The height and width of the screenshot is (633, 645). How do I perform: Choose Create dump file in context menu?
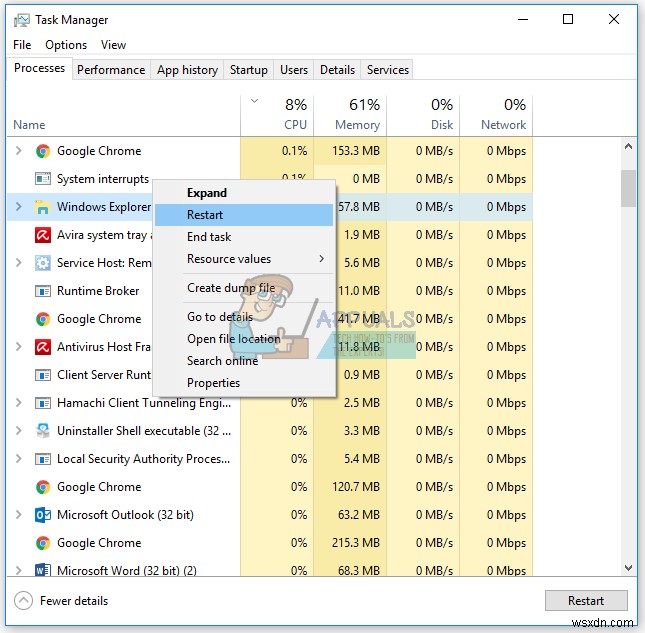(244, 288)
